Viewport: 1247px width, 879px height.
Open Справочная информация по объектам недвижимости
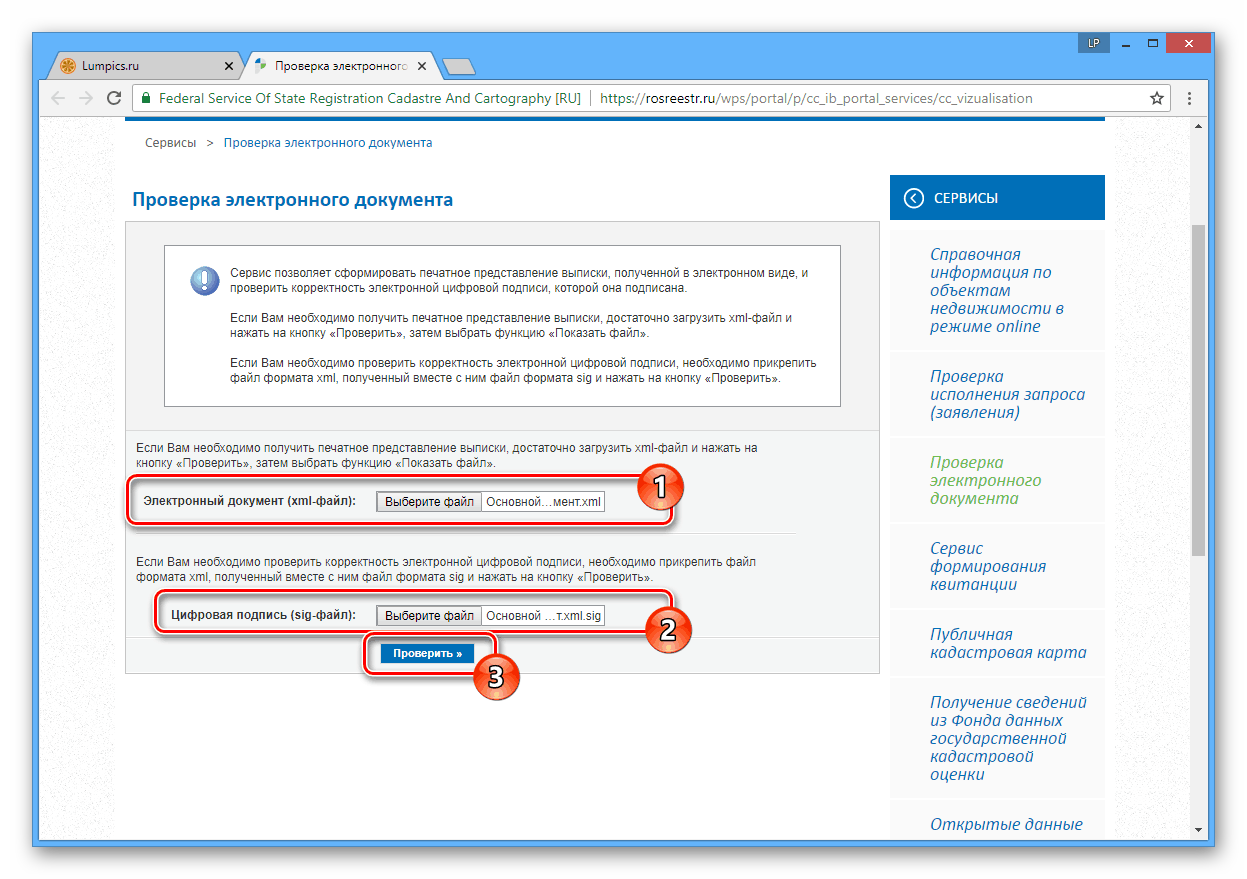click(x=997, y=290)
